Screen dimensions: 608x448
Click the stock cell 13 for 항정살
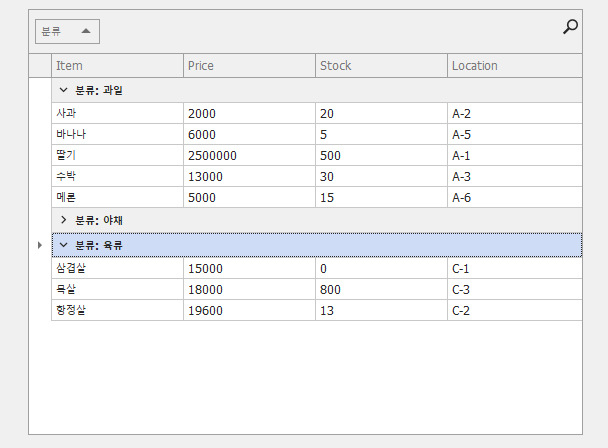click(x=382, y=310)
